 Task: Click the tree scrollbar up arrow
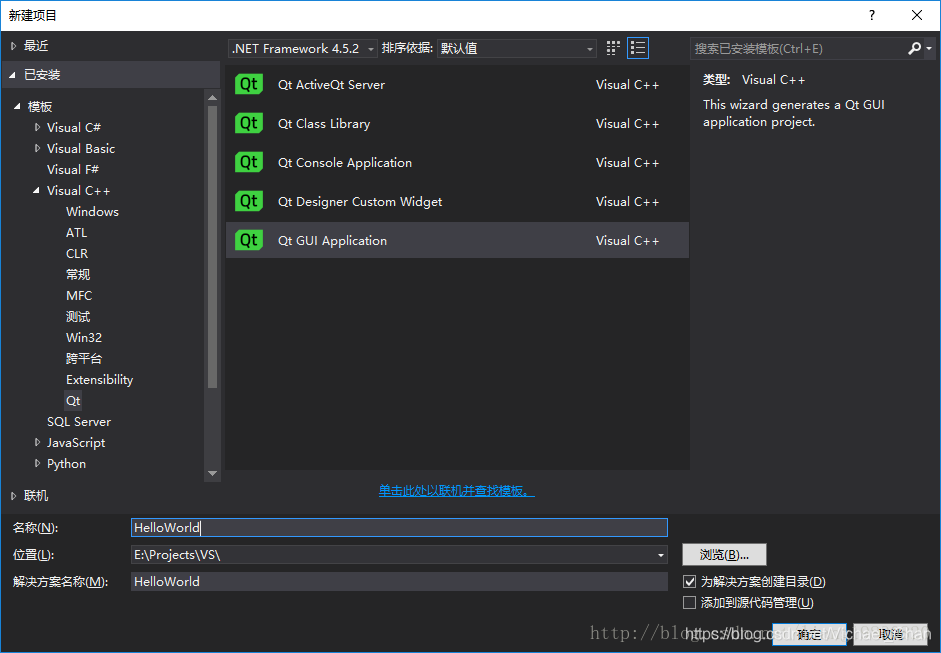pos(212,97)
